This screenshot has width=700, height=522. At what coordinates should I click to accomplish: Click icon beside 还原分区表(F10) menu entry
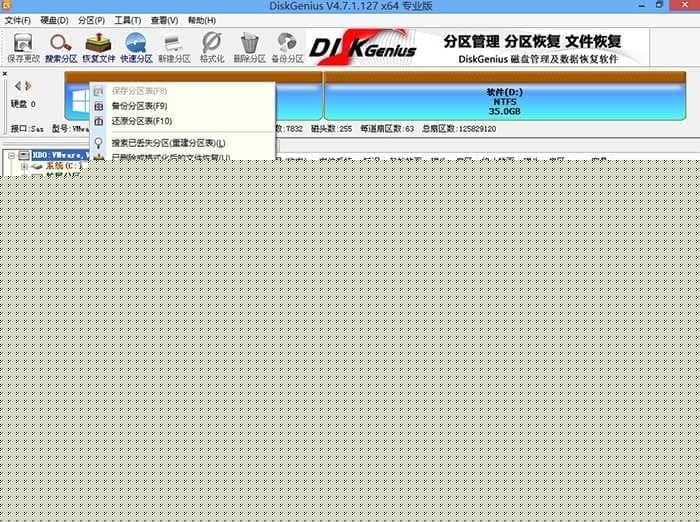99,121
